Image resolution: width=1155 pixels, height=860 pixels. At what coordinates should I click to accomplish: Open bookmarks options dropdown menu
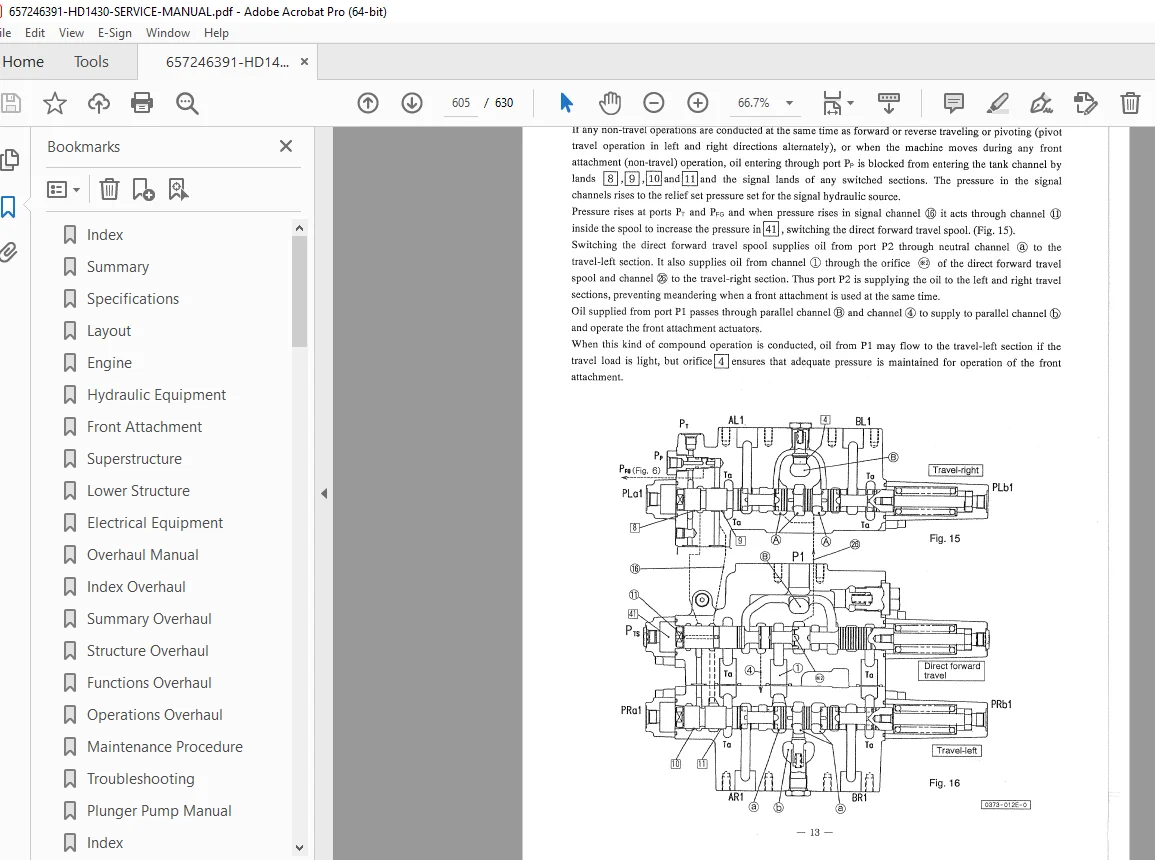click(63, 190)
